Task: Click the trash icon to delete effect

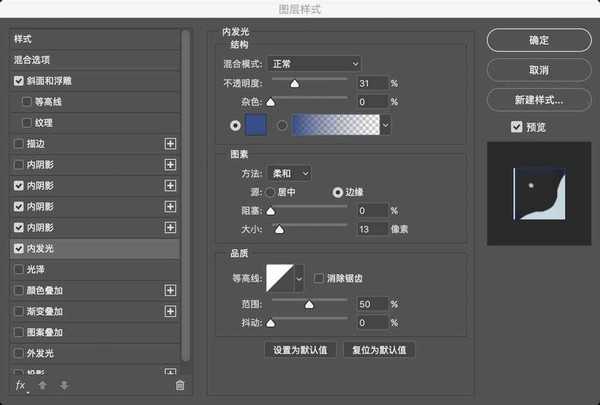Action: 180,385
